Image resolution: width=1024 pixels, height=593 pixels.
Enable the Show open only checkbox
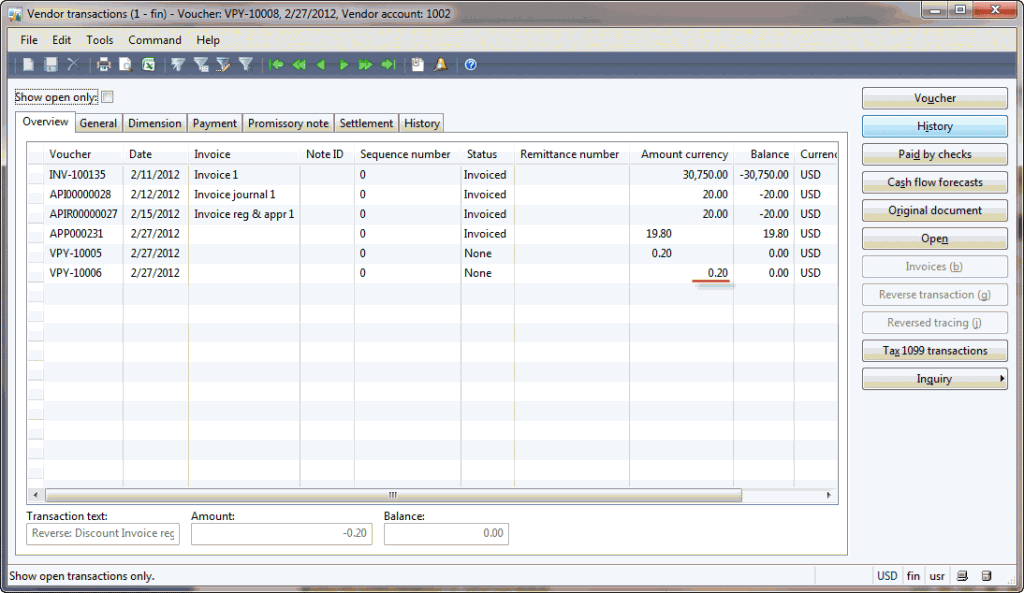pyautogui.click(x=107, y=96)
